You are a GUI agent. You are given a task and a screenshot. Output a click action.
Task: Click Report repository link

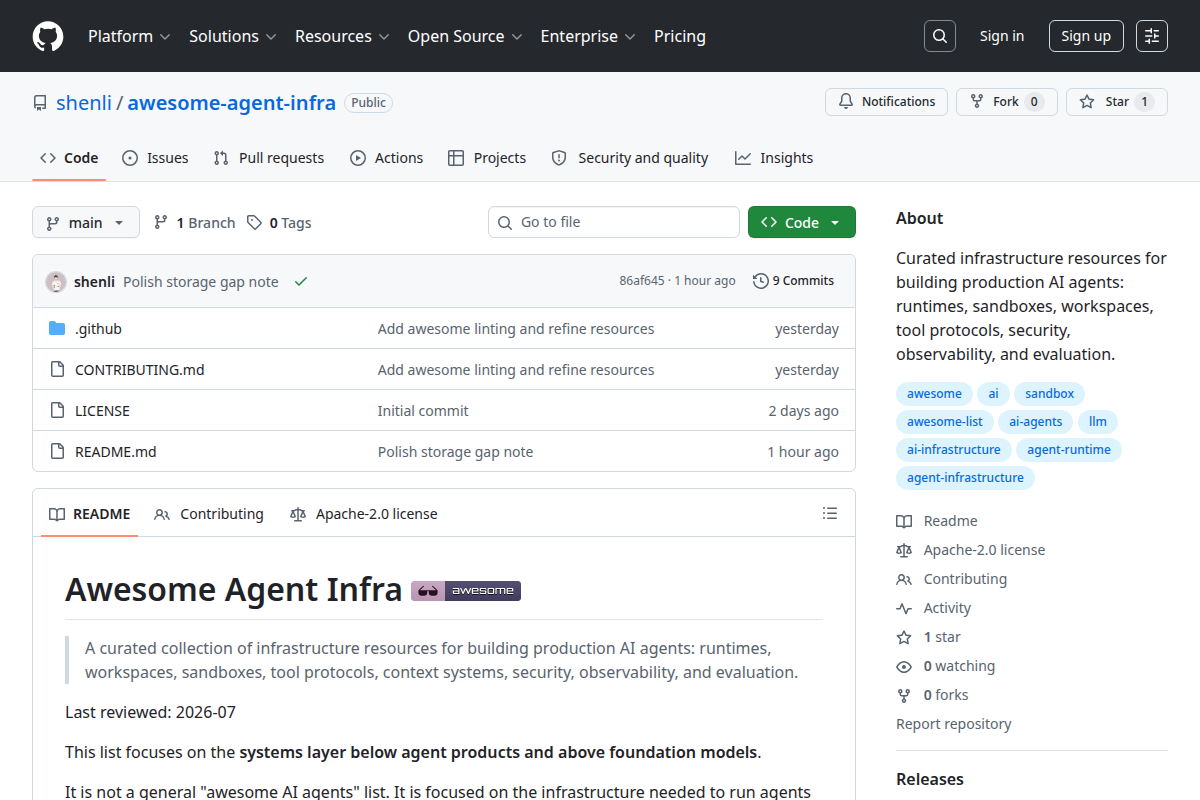point(954,724)
